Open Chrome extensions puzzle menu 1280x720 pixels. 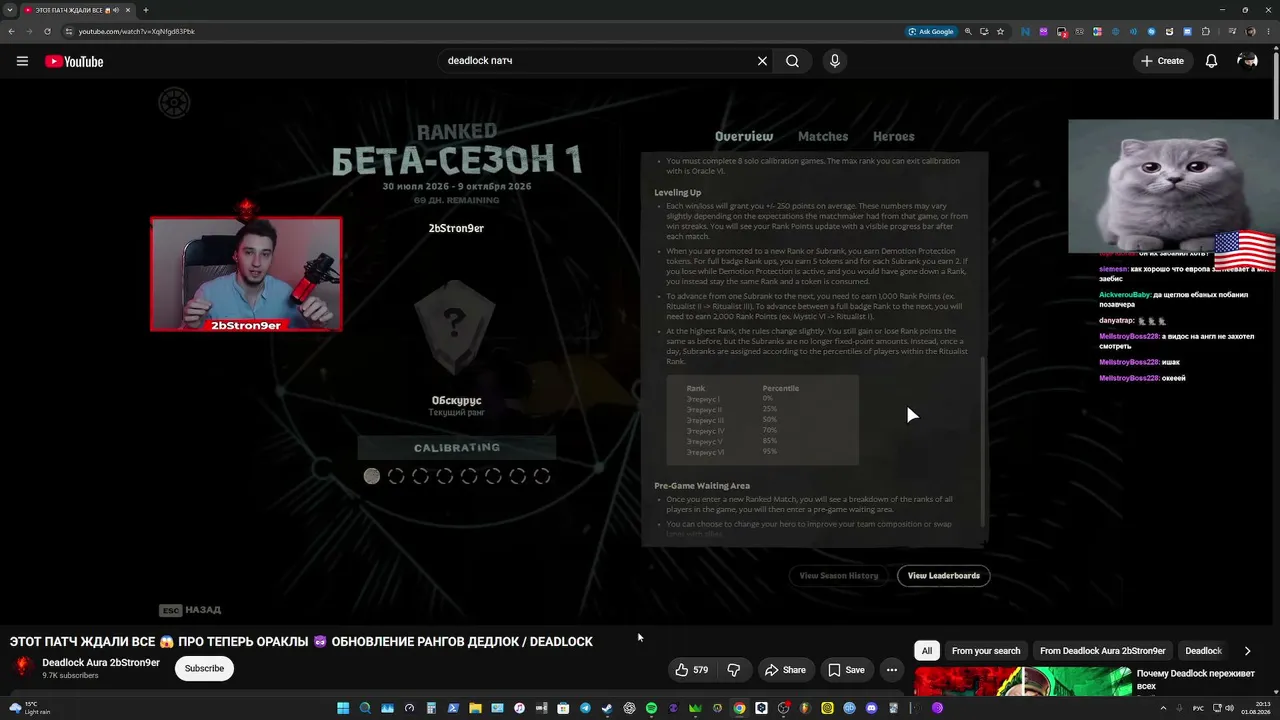[1206, 31]
